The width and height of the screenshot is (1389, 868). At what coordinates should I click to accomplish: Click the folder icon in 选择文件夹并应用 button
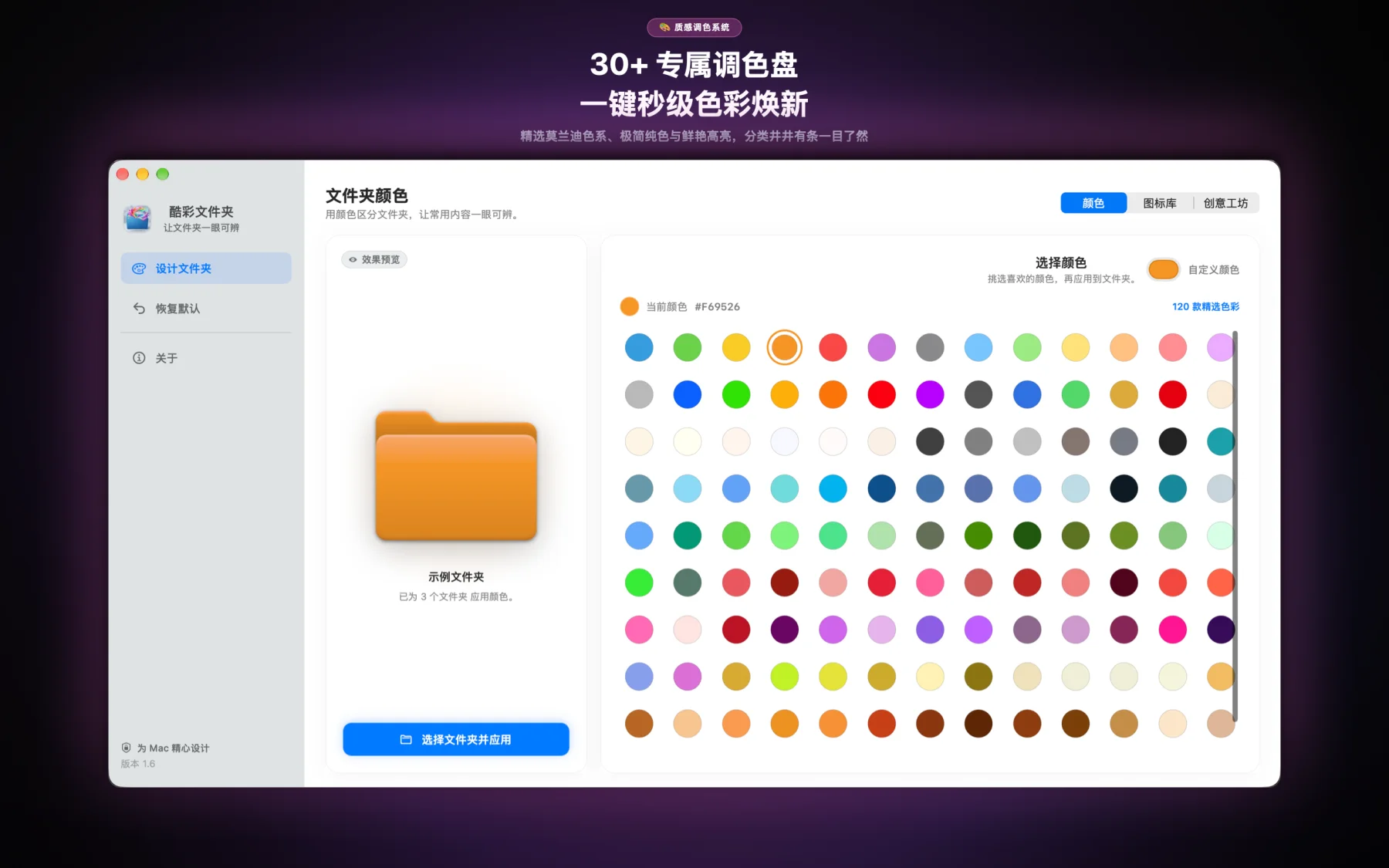click(406, 739)
